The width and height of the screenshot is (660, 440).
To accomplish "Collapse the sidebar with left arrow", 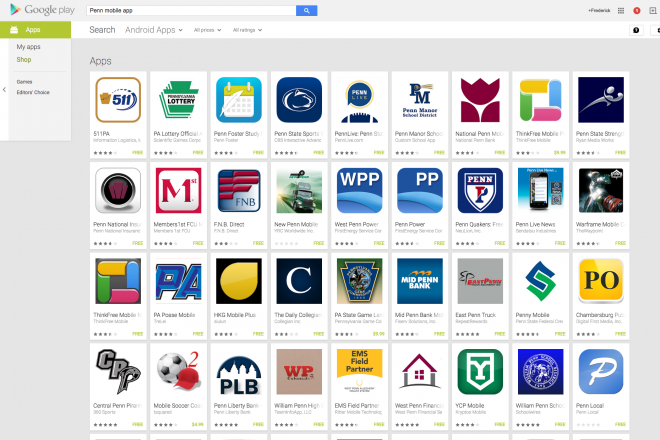I will click(x=4, y=89).
